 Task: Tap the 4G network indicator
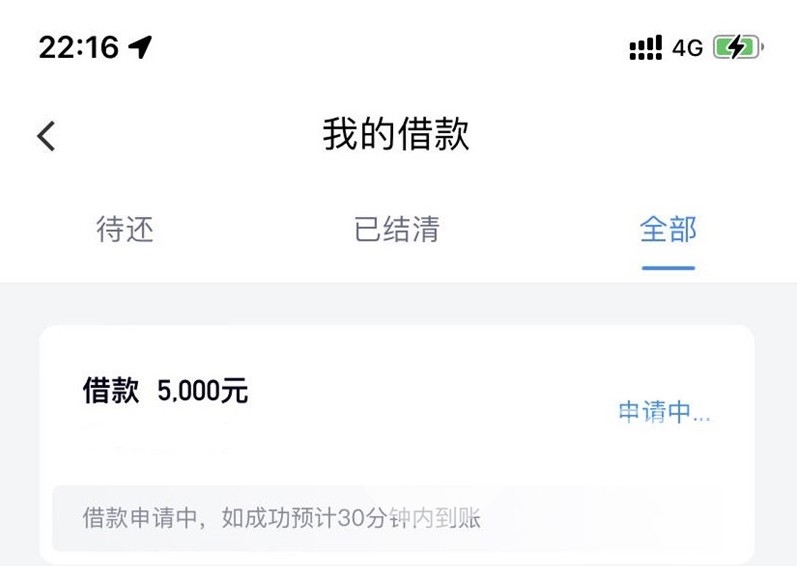687,48
